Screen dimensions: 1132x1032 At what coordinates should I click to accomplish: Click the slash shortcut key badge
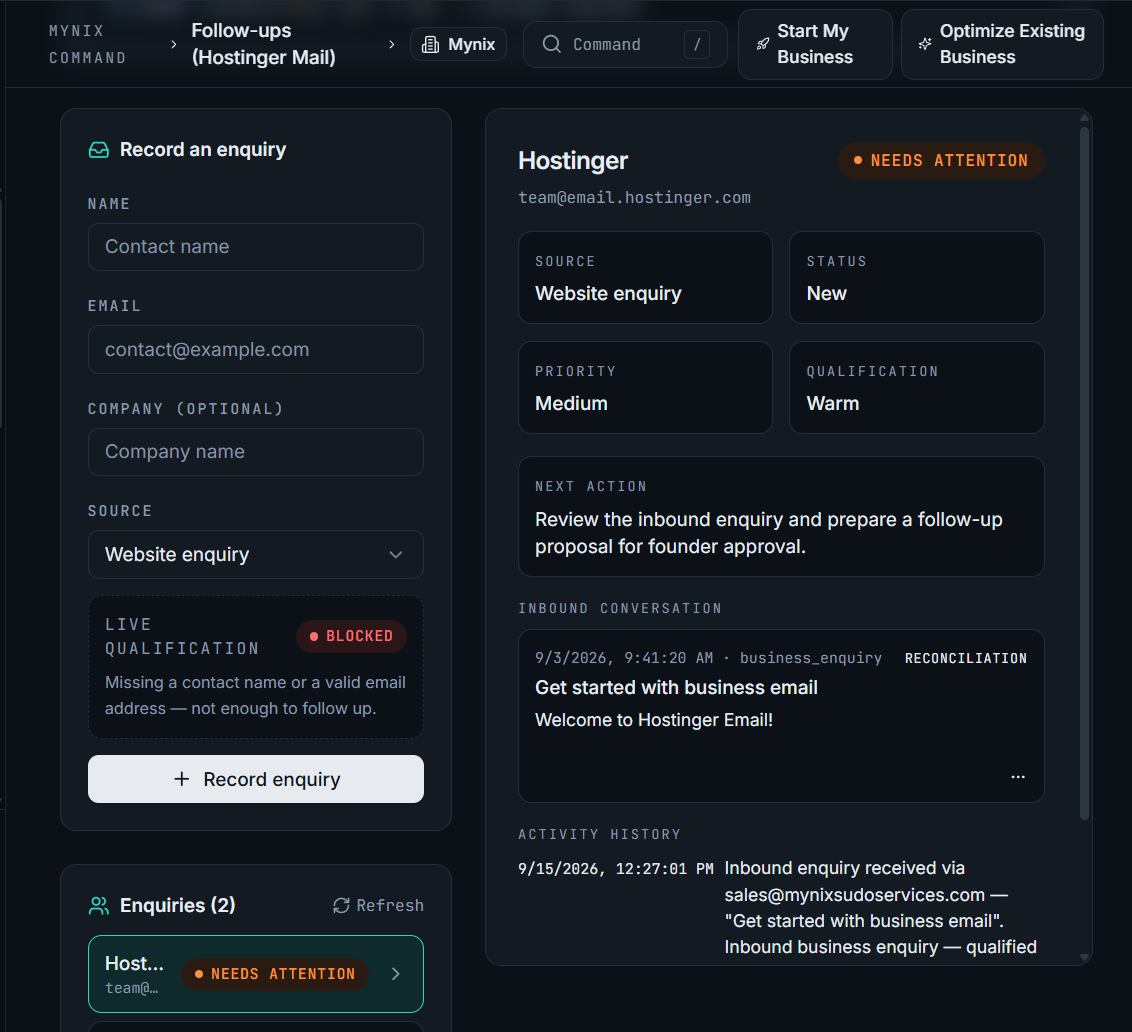pyautogui.click(x=697, y=44)
